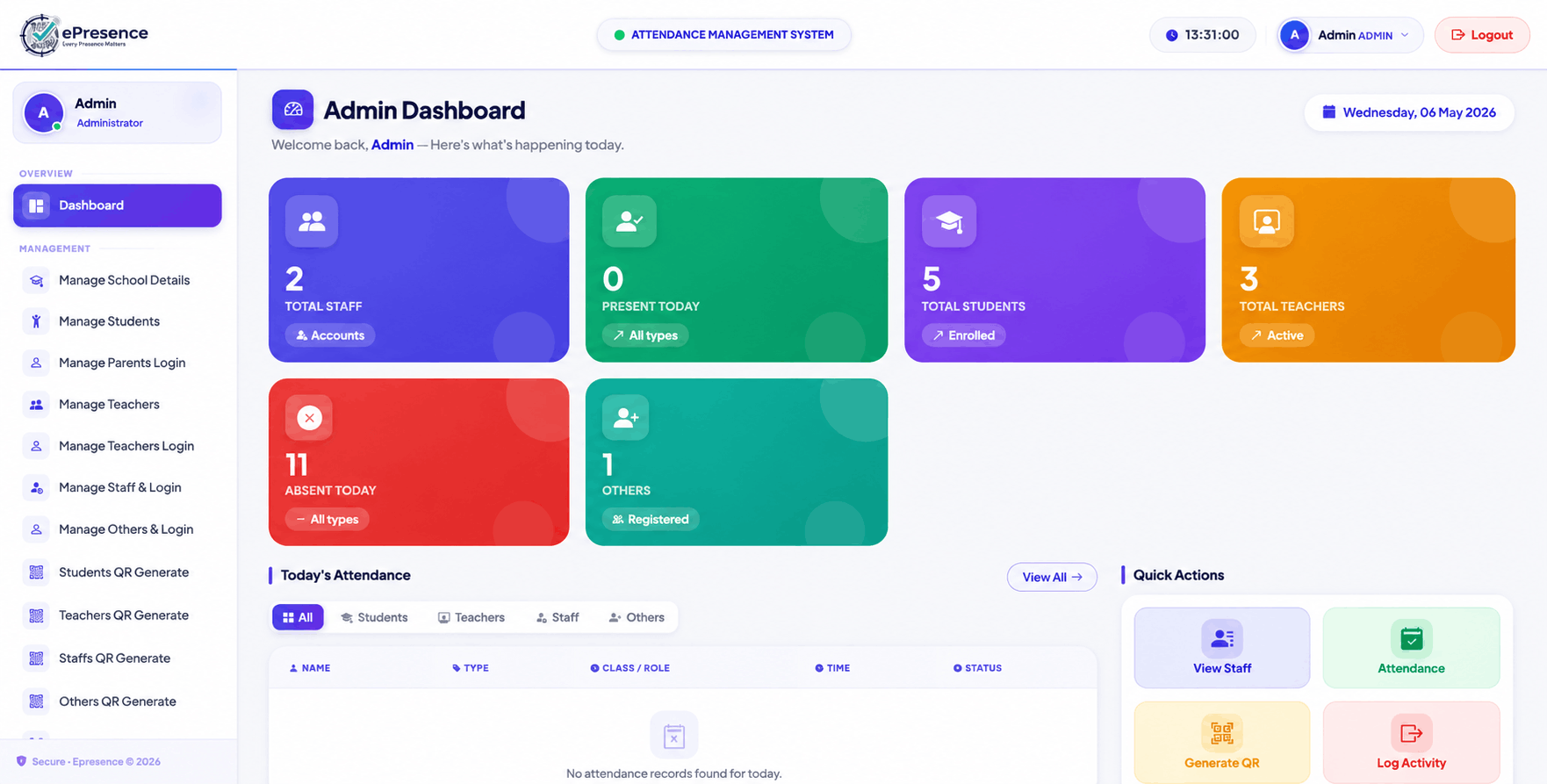Click View All attendance link
Viewport: 1547px width, 784px height.
[1052, 577]
